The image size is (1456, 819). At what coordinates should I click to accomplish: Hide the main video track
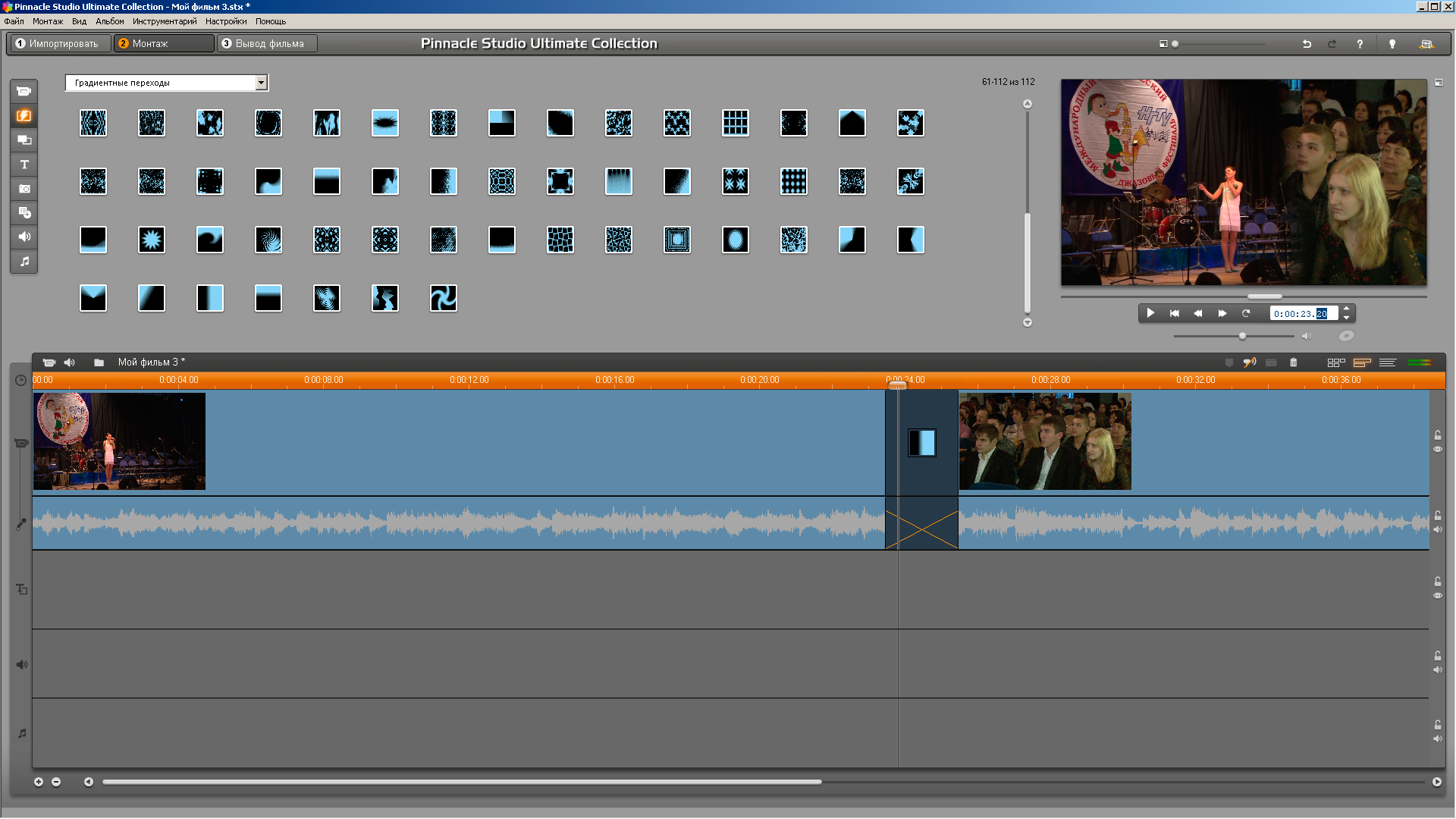1437,450
